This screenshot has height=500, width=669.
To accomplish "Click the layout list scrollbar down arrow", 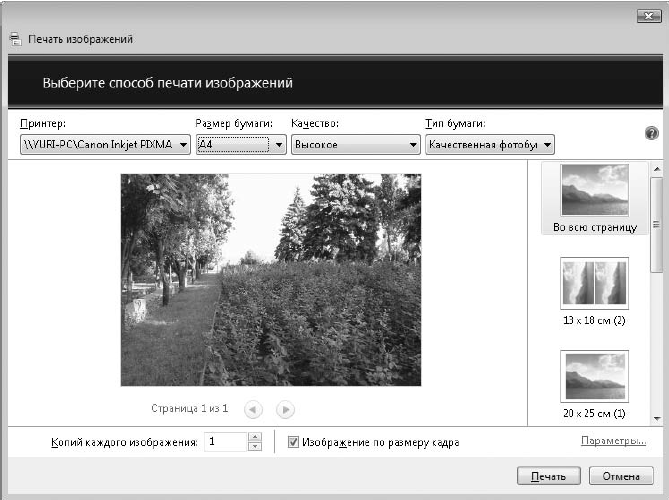I will (657, 419).
